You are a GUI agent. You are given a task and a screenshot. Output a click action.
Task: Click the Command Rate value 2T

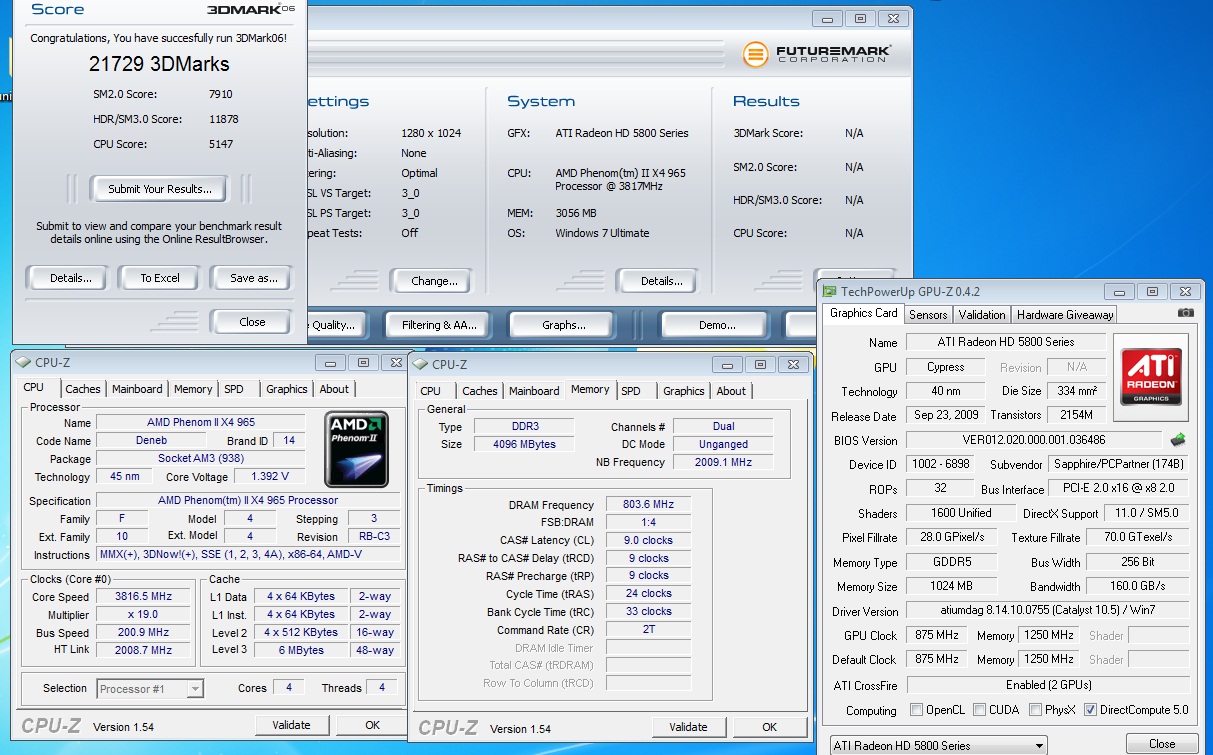pyautogui.click(x=648, y=630)
